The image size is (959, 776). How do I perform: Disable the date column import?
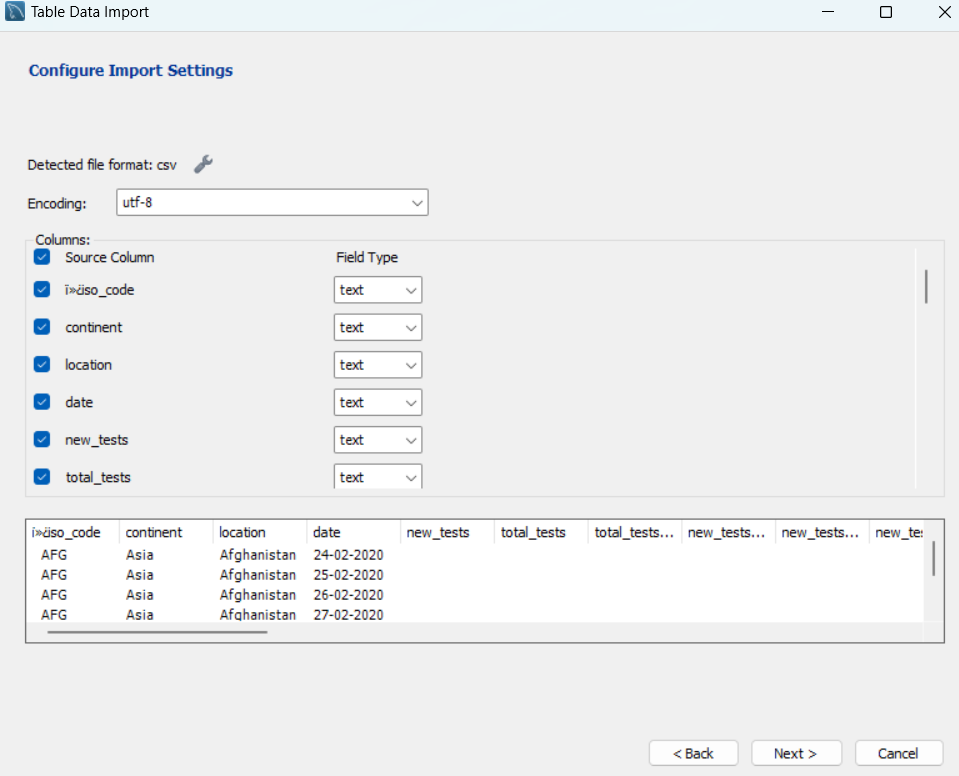click(41, 402)
